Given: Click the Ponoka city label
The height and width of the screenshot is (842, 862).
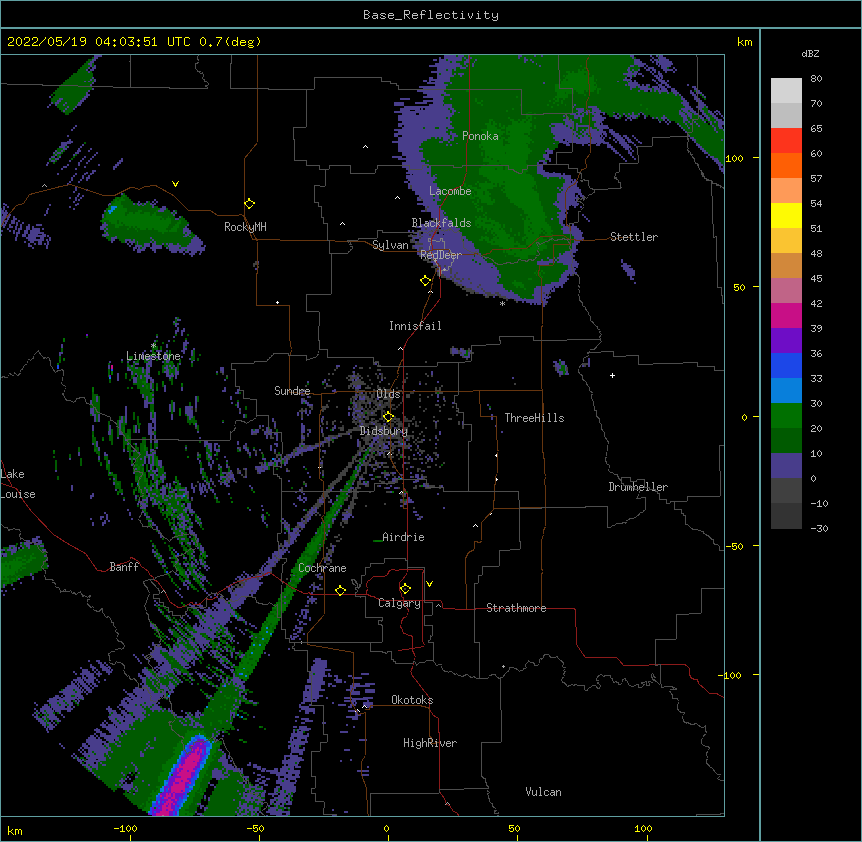Looking at the screenshot, I should 480,136.
